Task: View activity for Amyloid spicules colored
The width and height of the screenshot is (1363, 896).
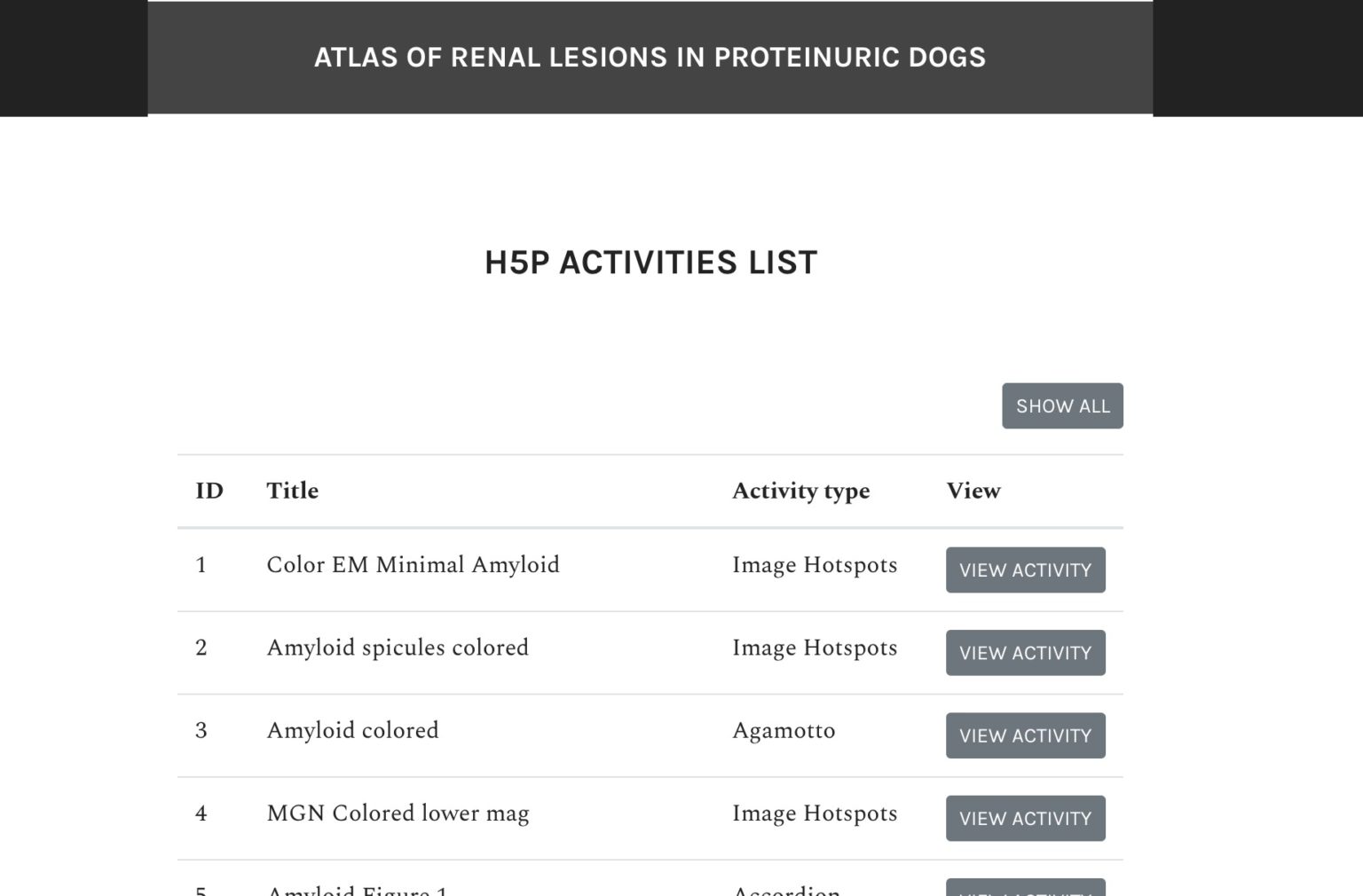Action: coord(1025,652)
